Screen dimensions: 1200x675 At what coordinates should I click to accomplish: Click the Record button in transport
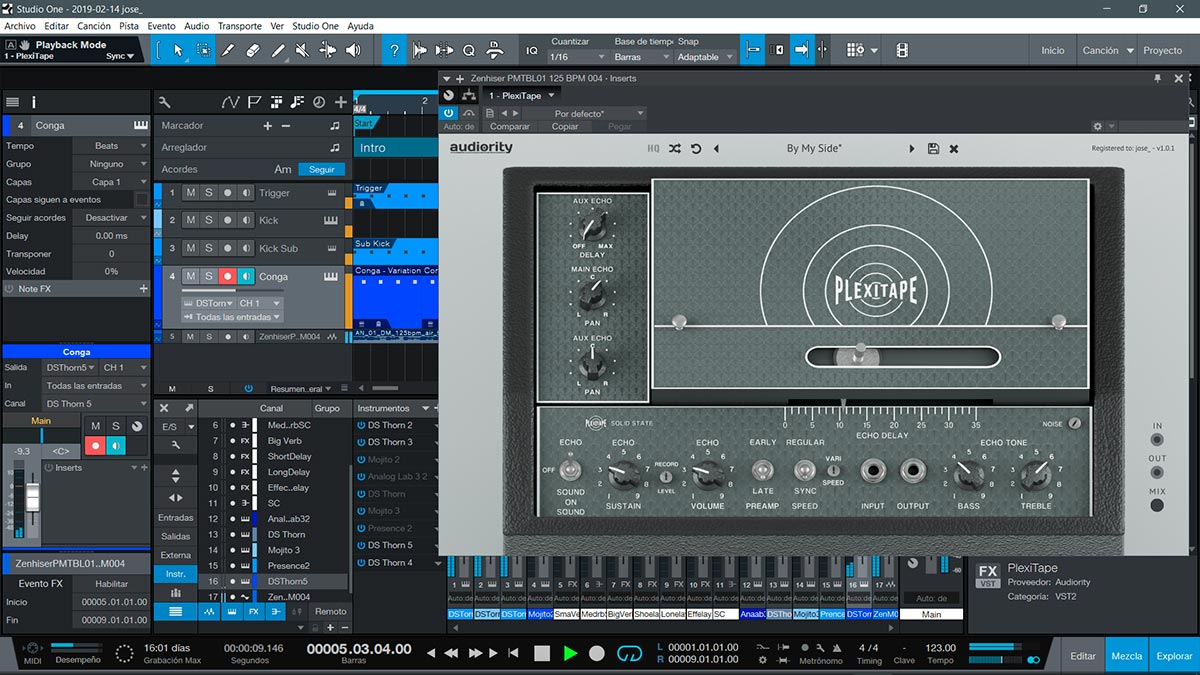coord(597,653)
